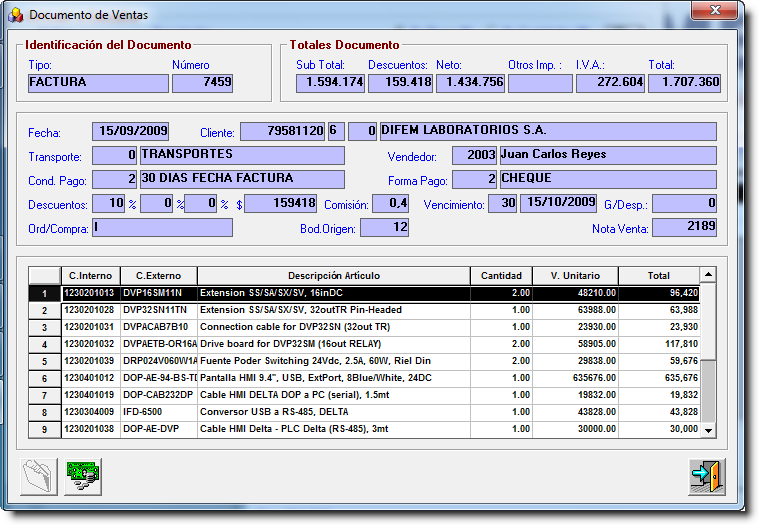The image size is (759, 525).
Task: Click the table scrollbar down arrow
Action: 708,430
